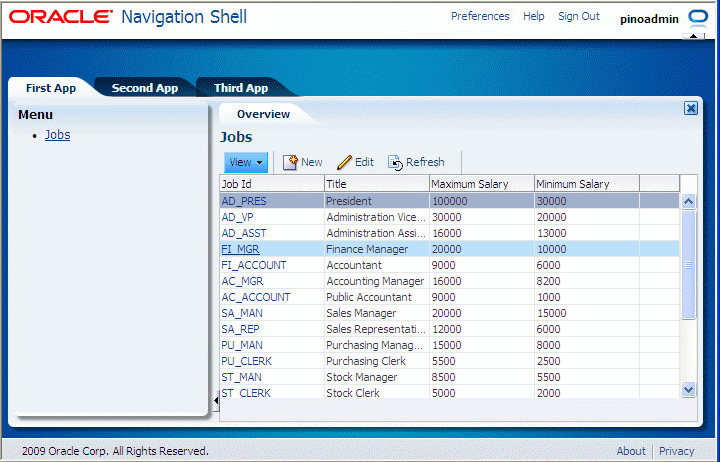Viewport: 720px width, 462px height.
Task: Select the ST_MAN job id cell
Action: point(272,377)
